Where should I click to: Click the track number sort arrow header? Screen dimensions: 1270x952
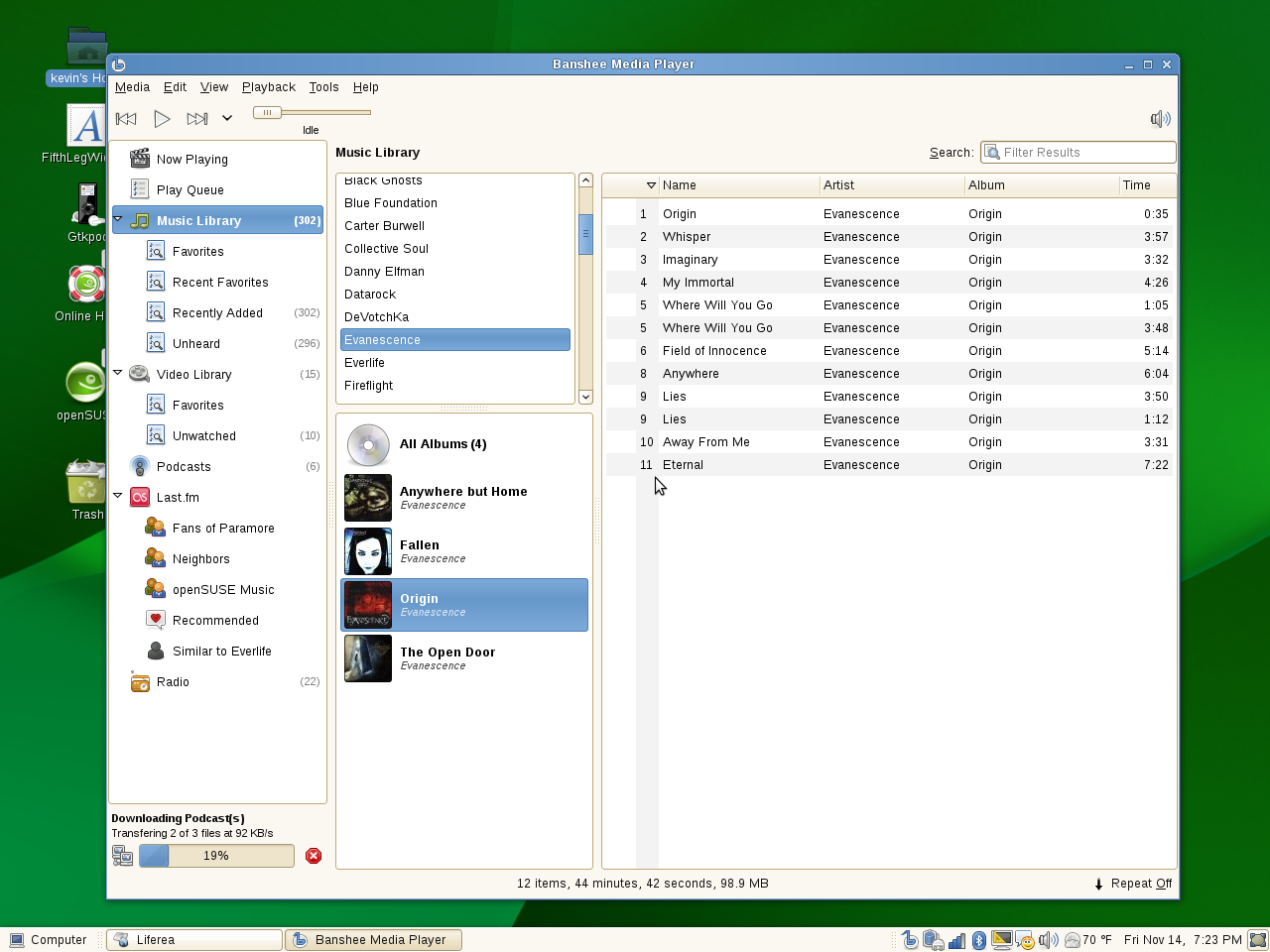point(651,185)
